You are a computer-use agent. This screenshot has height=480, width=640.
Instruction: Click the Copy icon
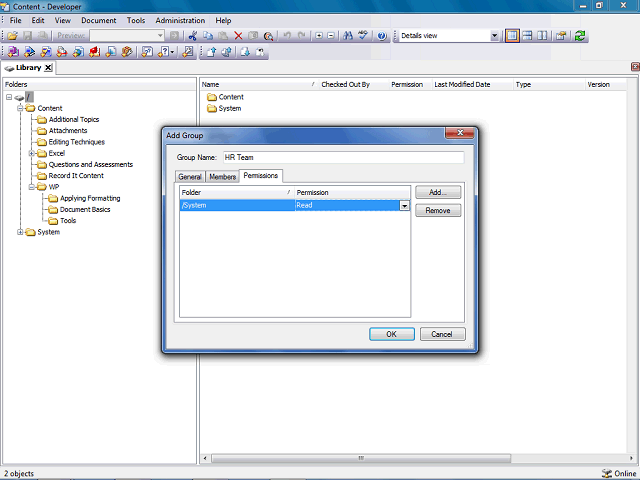click(208, 36)
